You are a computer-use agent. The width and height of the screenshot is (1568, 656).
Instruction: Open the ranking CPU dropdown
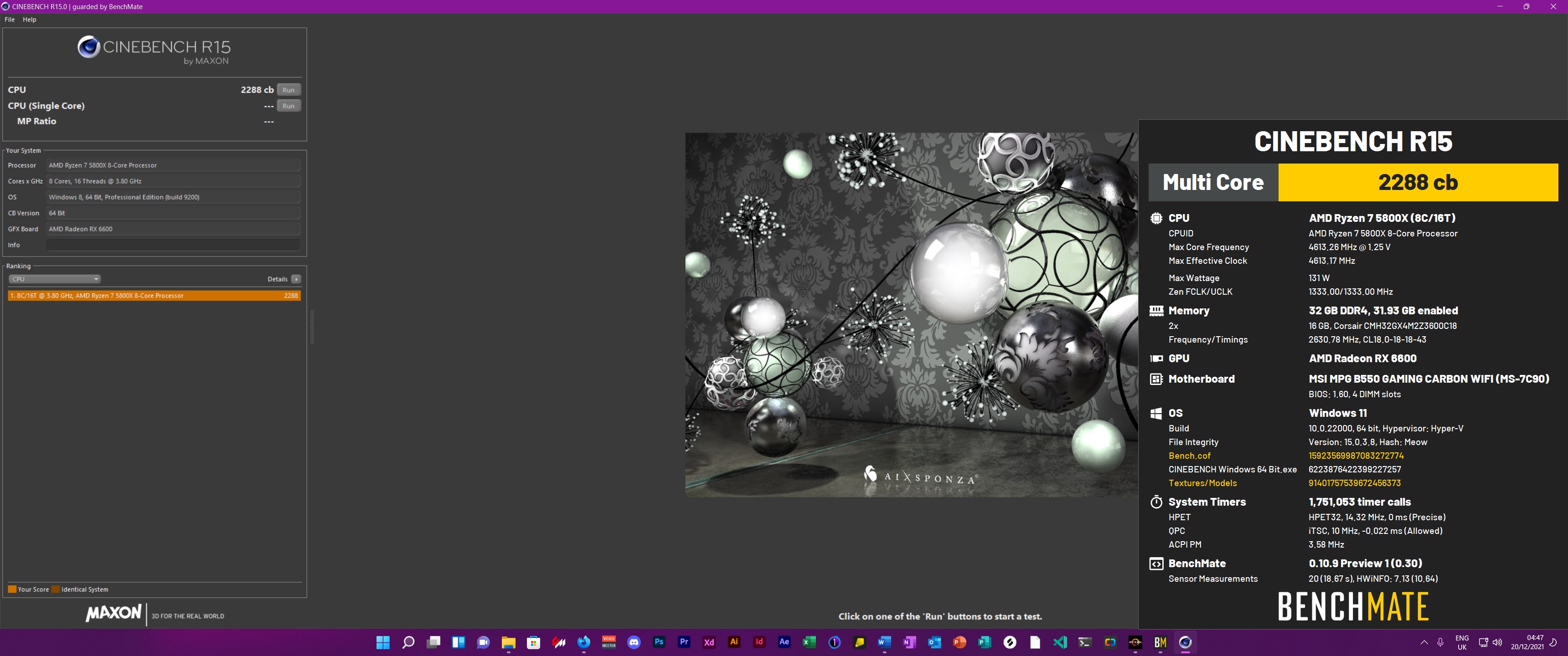point(54,279)
